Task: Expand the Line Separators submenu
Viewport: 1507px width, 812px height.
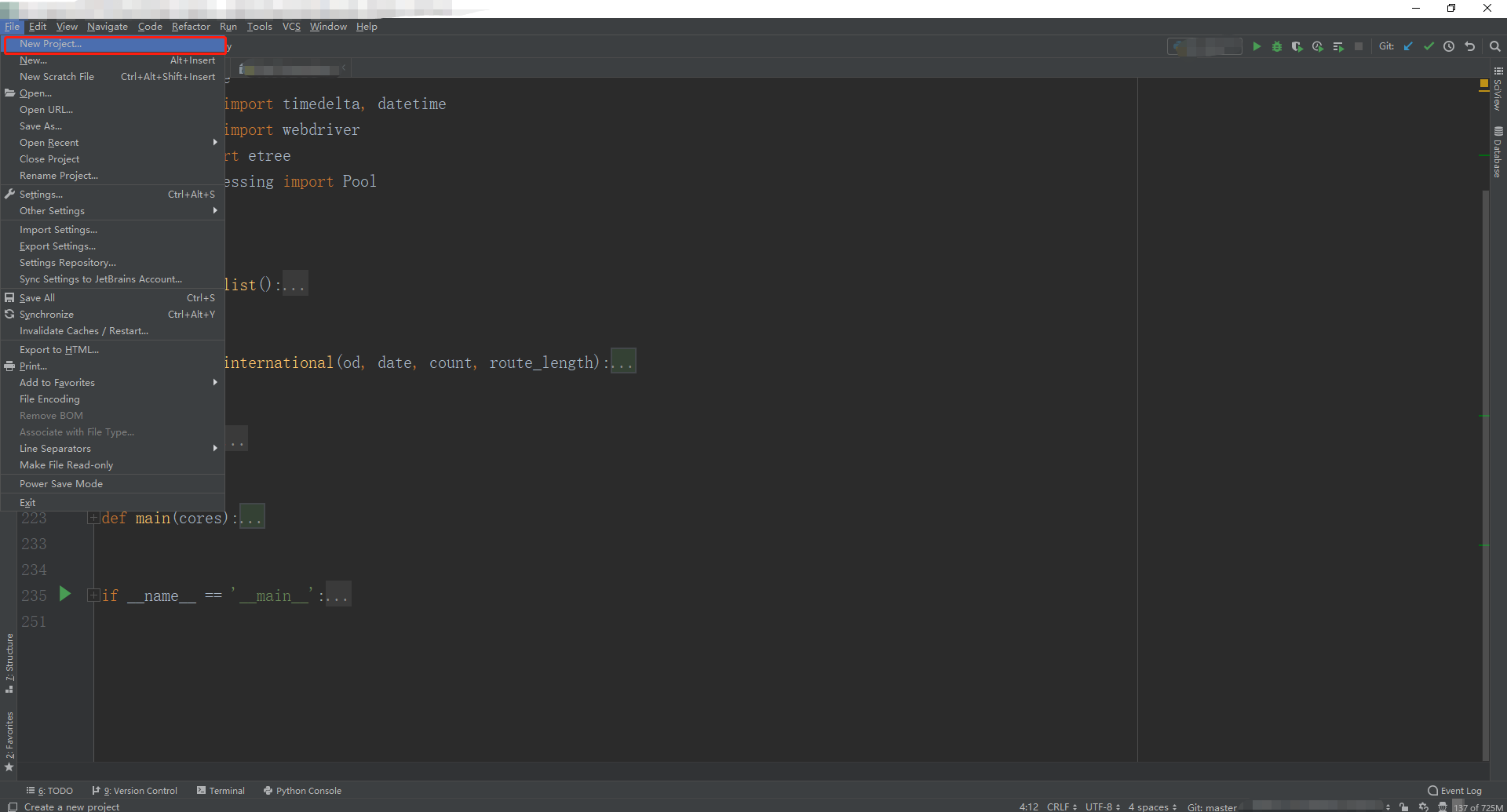Action: 112,449
